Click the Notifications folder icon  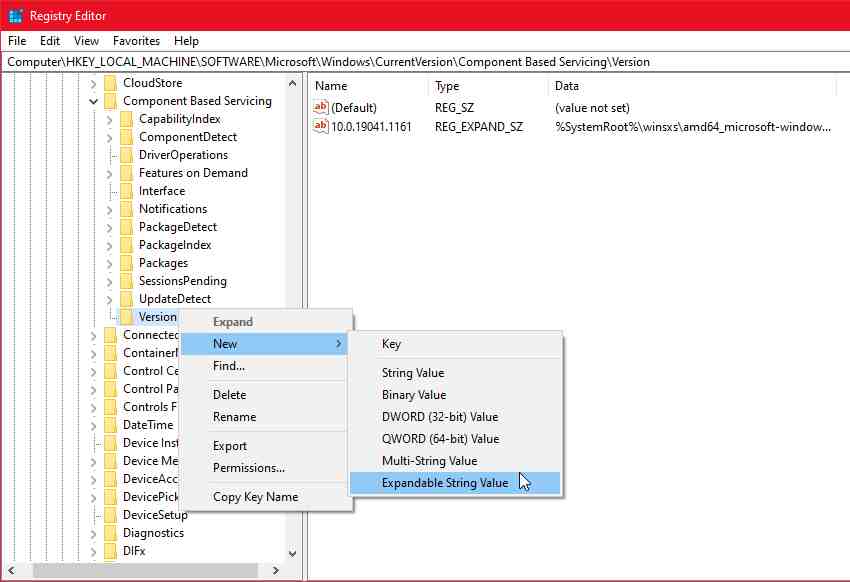point(126,209)
